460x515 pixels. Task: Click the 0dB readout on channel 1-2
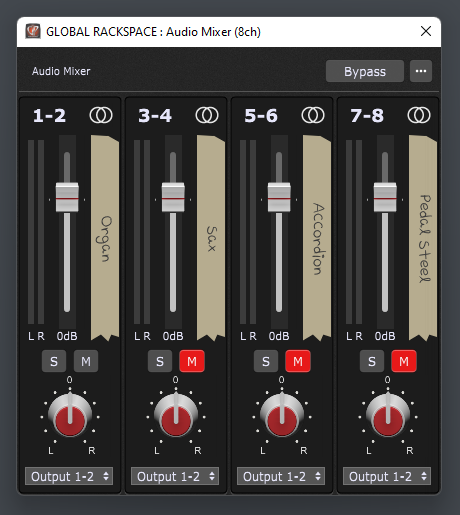pyautogui.click(x=67, y=336)
